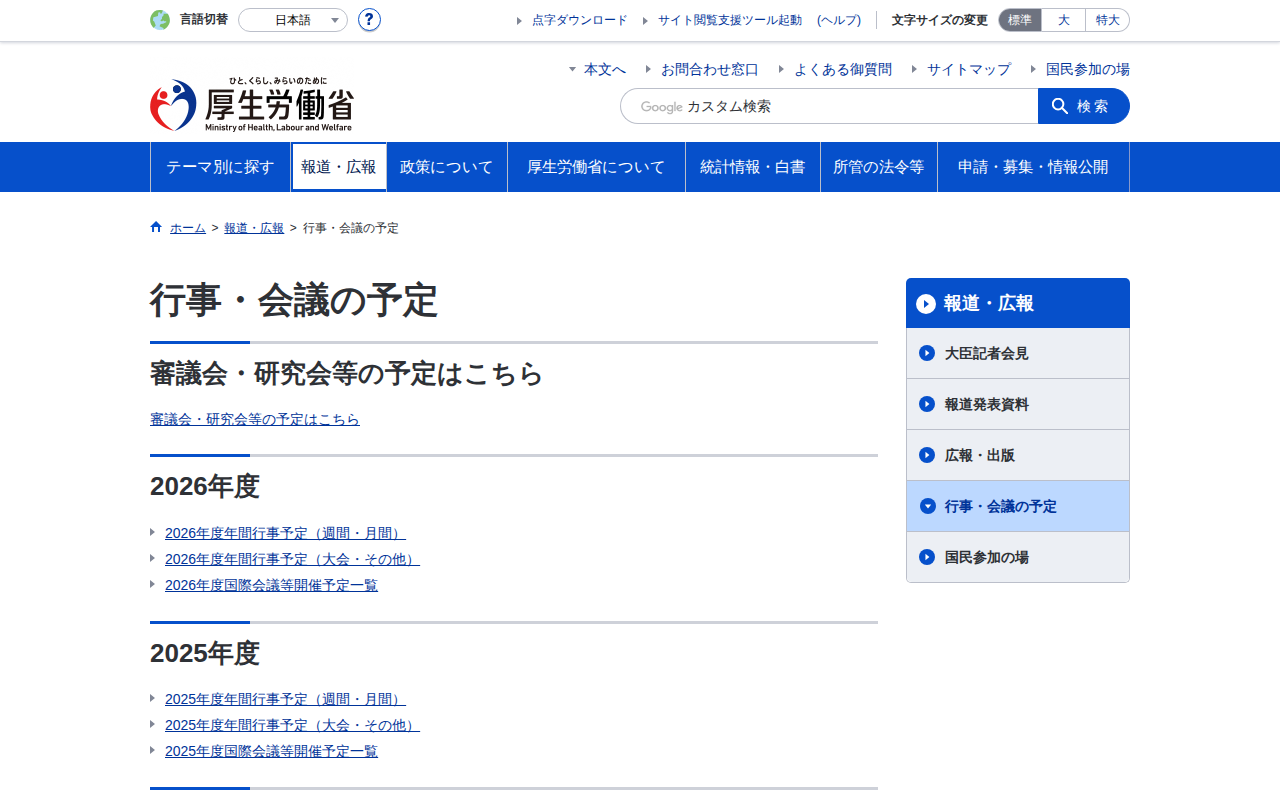The width and height of the screenshot is (1280, 800).
Task: Open 広報・出版 in sidebar
Action: [x=1018, y=455]
